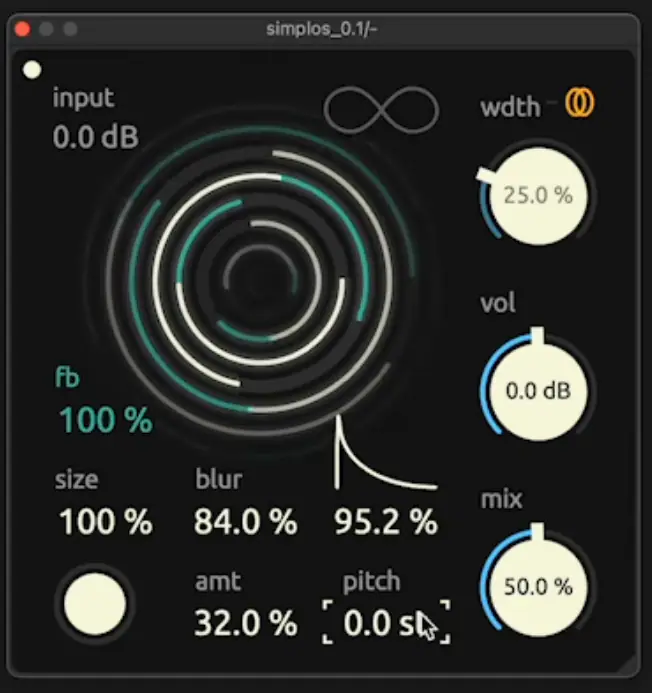The width and height of the screenshot is (652, 693).
Task: Click the "amt" label
Action: 218,582
